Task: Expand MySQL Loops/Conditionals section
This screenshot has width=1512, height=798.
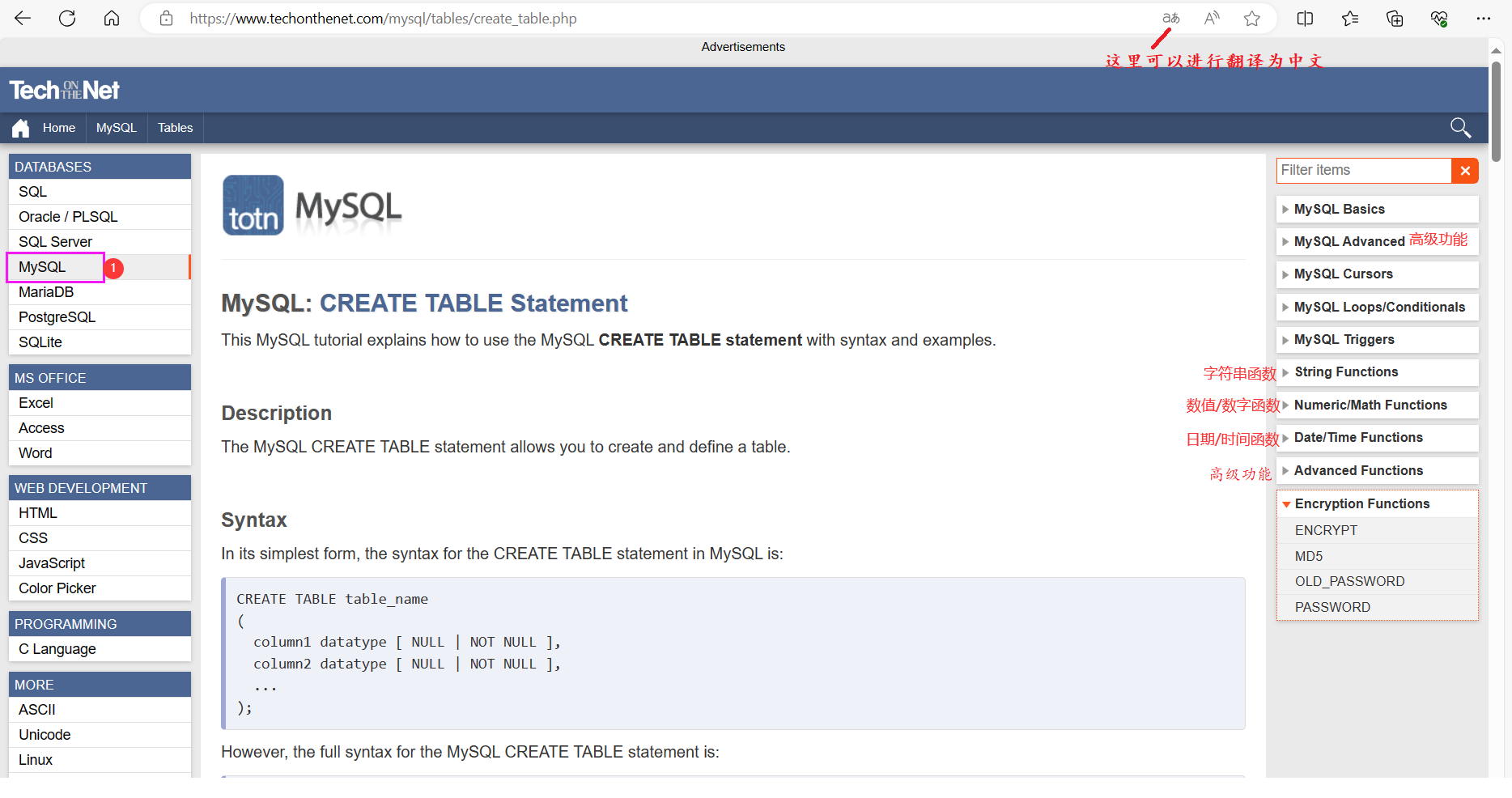Action: pyautogui.click(x=1378, y=307)
